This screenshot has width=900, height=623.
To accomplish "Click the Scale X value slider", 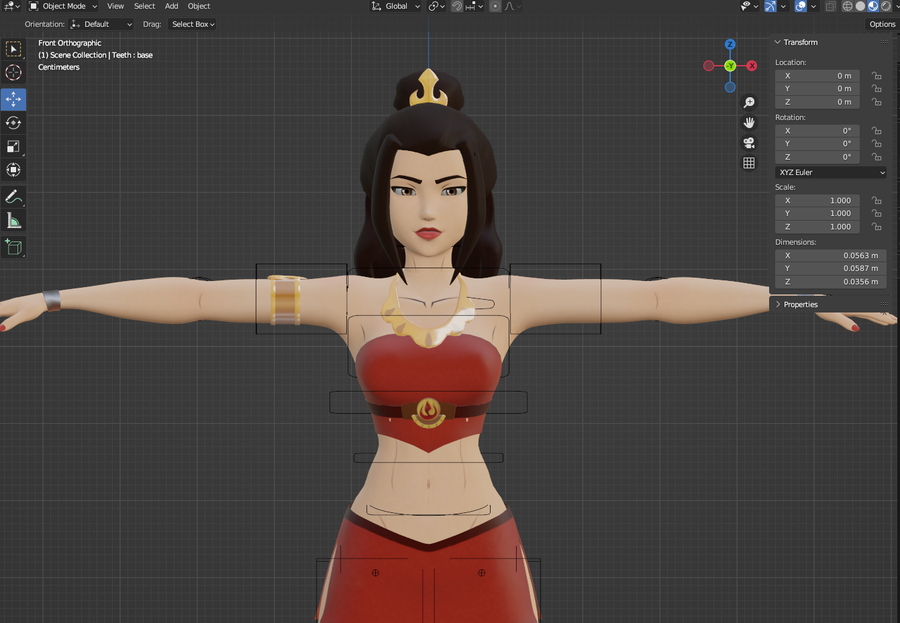I will click(817, 200).
